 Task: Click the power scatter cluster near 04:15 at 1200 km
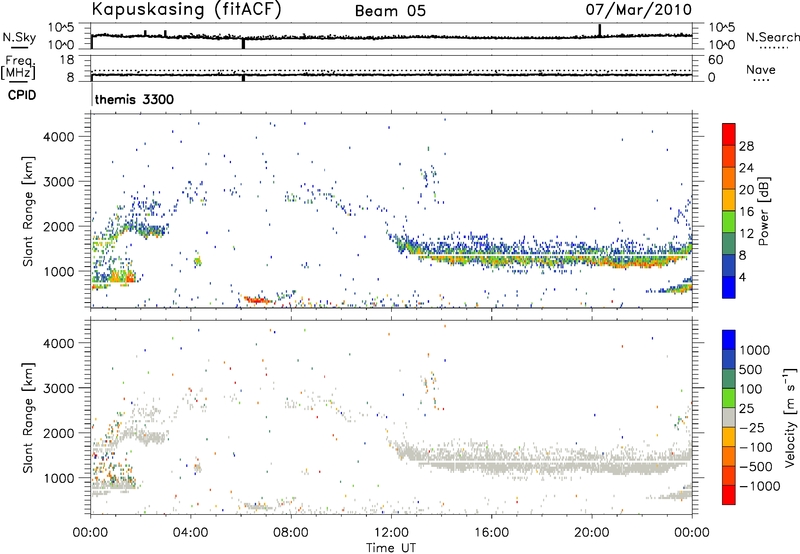[197, 261]
